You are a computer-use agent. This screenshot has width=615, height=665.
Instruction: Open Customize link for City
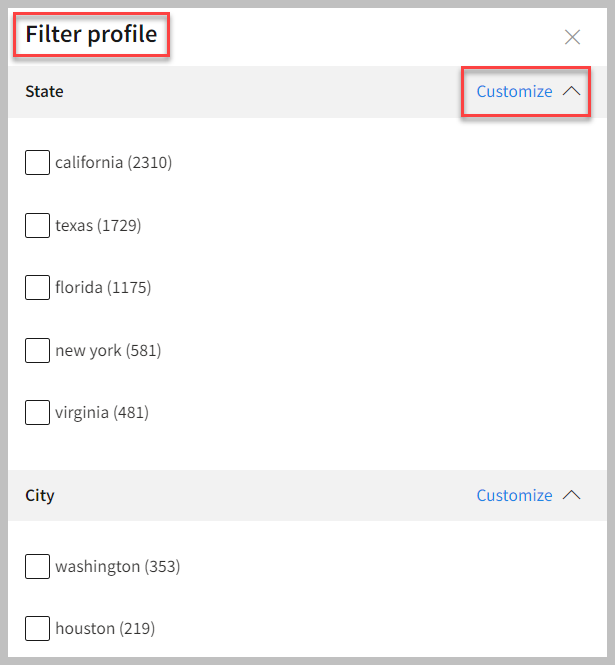[x=514, y=495]
